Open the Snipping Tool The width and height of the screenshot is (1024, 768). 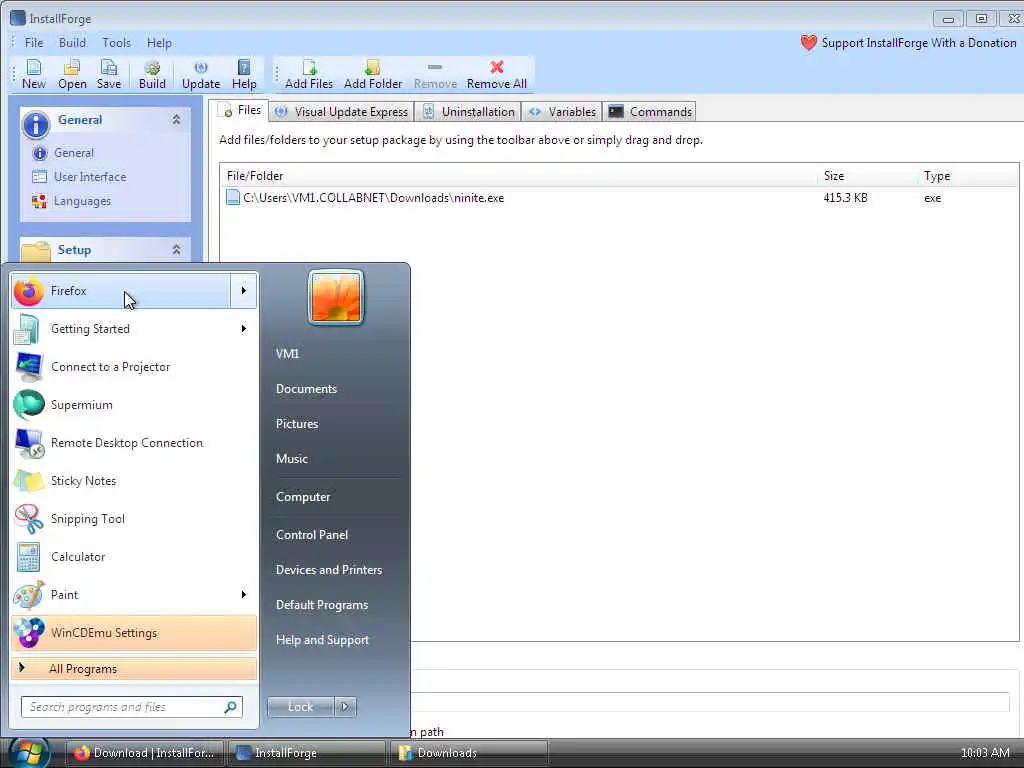tap(134, 519)
